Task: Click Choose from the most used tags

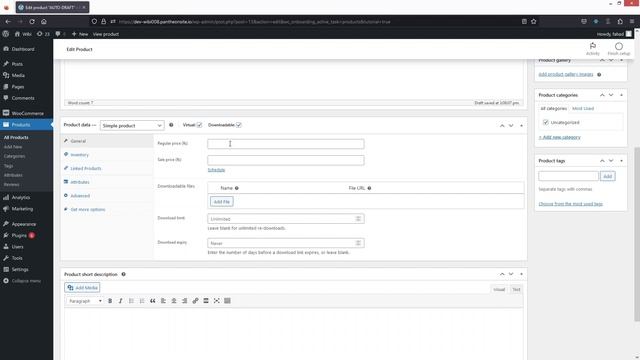Action: pyautogui.click(x=571, y=204)
